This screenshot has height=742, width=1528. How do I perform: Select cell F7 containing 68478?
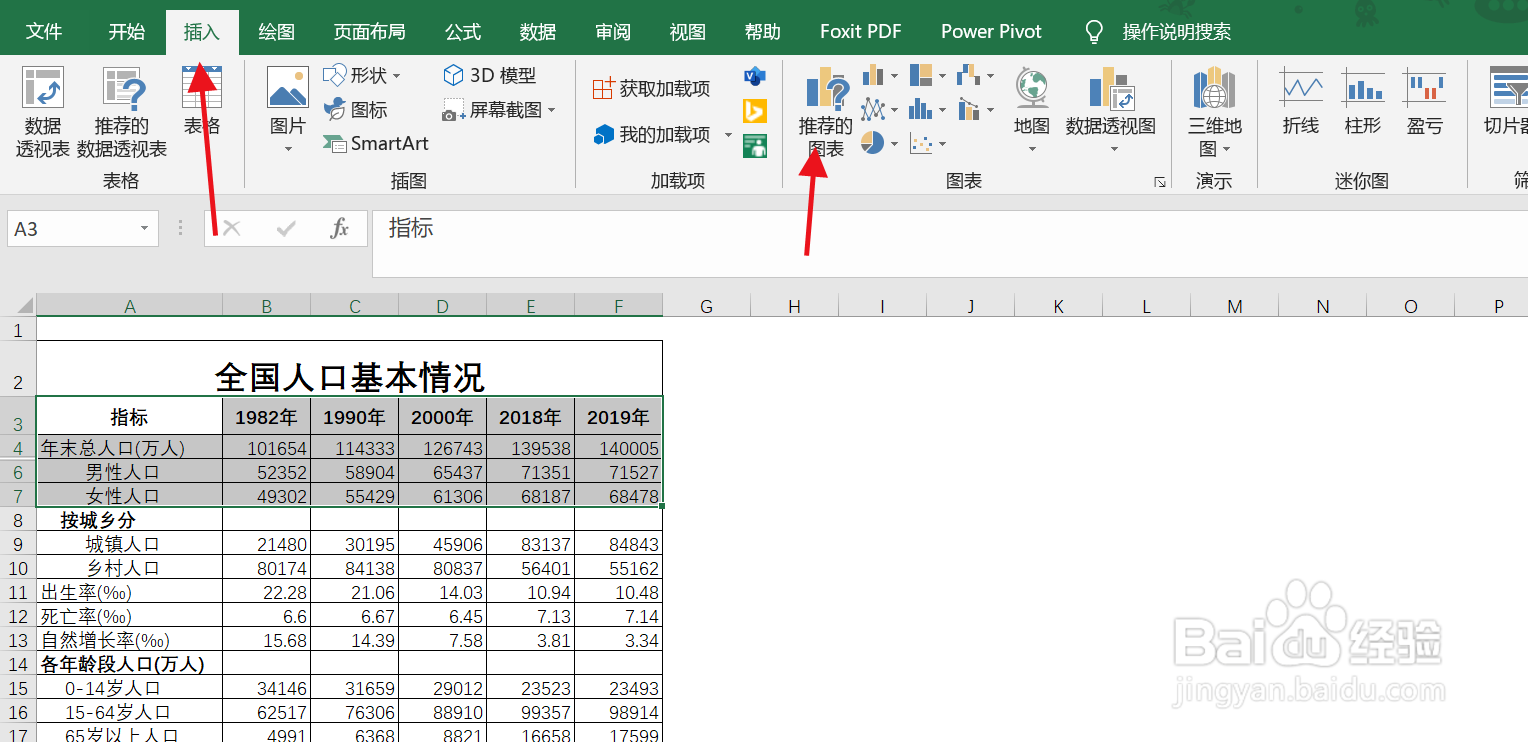tap(630, 495)
